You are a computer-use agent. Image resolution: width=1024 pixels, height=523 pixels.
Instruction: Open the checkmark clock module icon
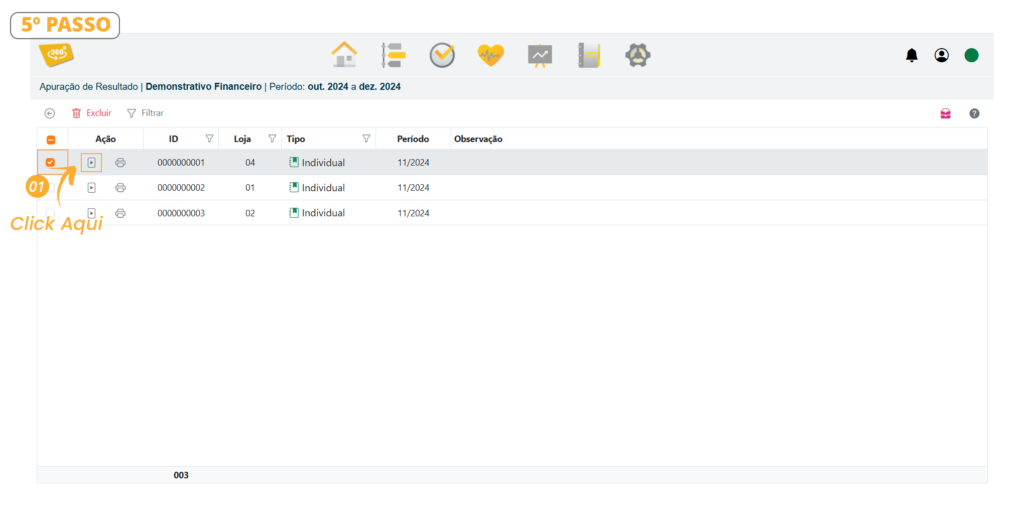pyautogui.click(x=442, y=55)
